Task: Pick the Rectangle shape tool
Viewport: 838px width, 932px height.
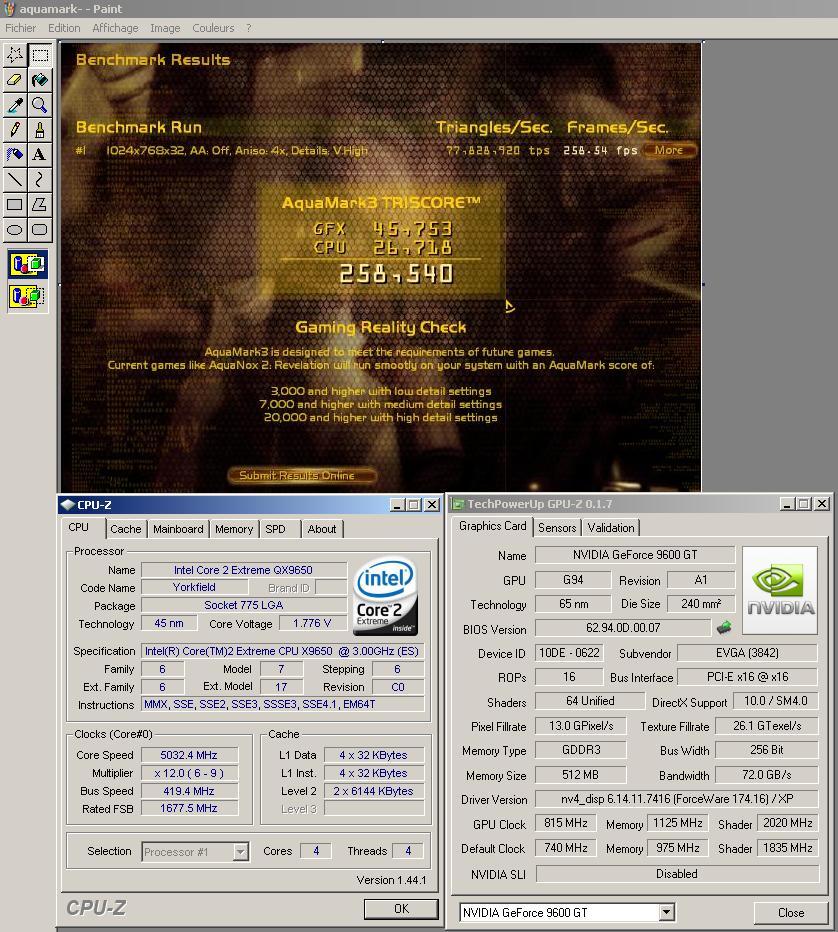Action: (x=15, y=204)
